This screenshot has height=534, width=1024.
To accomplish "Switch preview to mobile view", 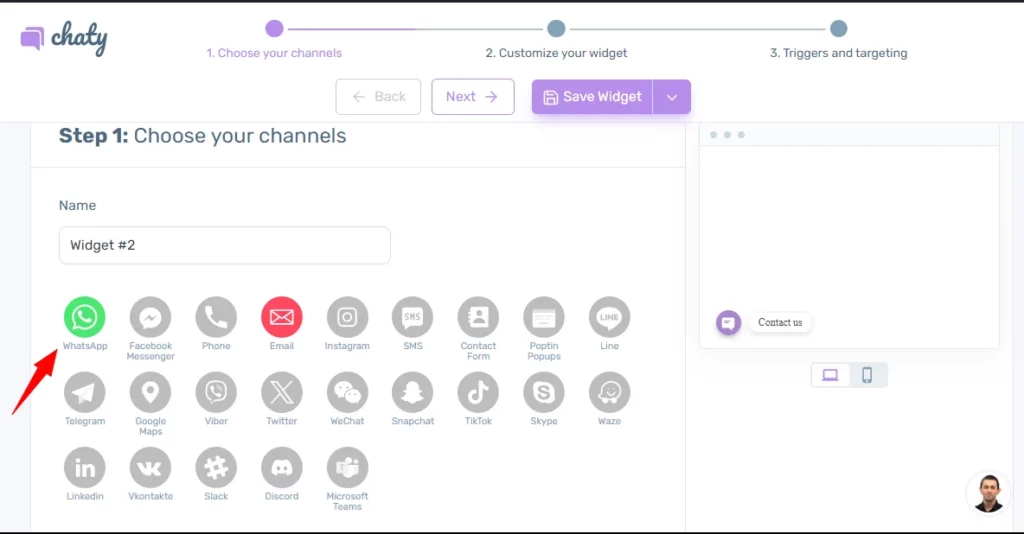I will [x=867, y=375].
